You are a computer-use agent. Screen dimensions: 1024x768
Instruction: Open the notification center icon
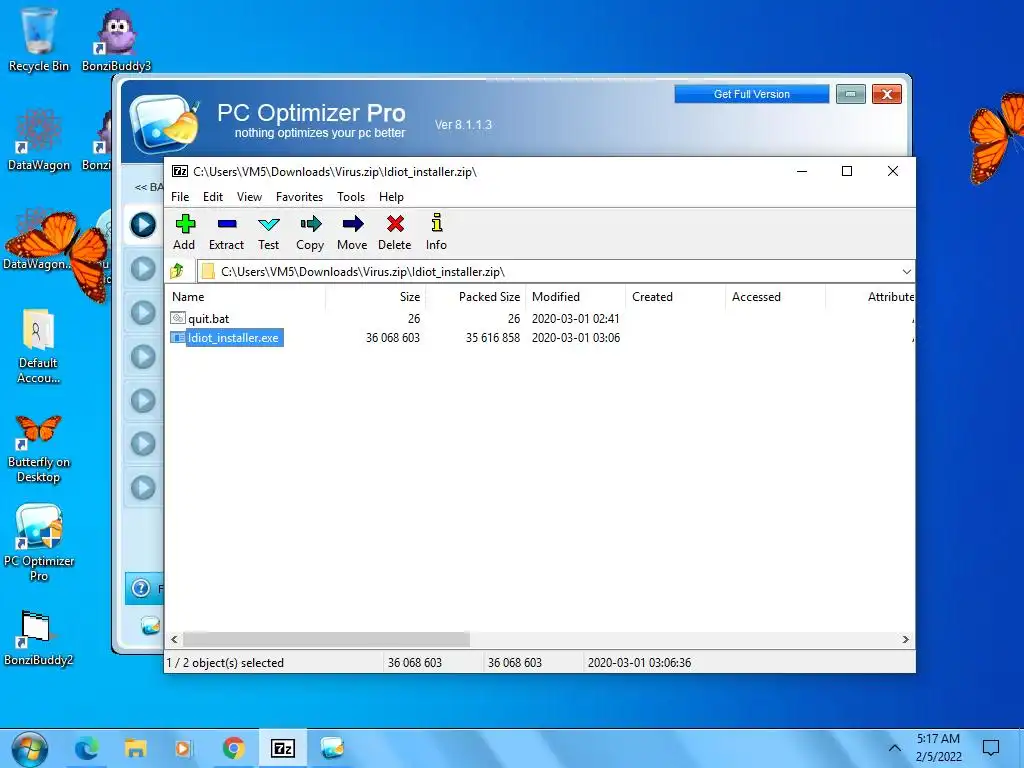pos(991,748)
